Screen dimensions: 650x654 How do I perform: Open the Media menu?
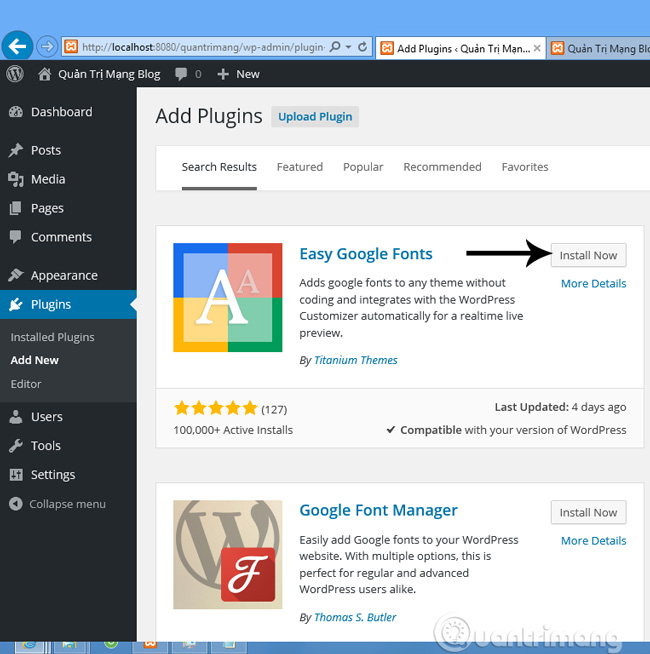(x=48, y=179)
